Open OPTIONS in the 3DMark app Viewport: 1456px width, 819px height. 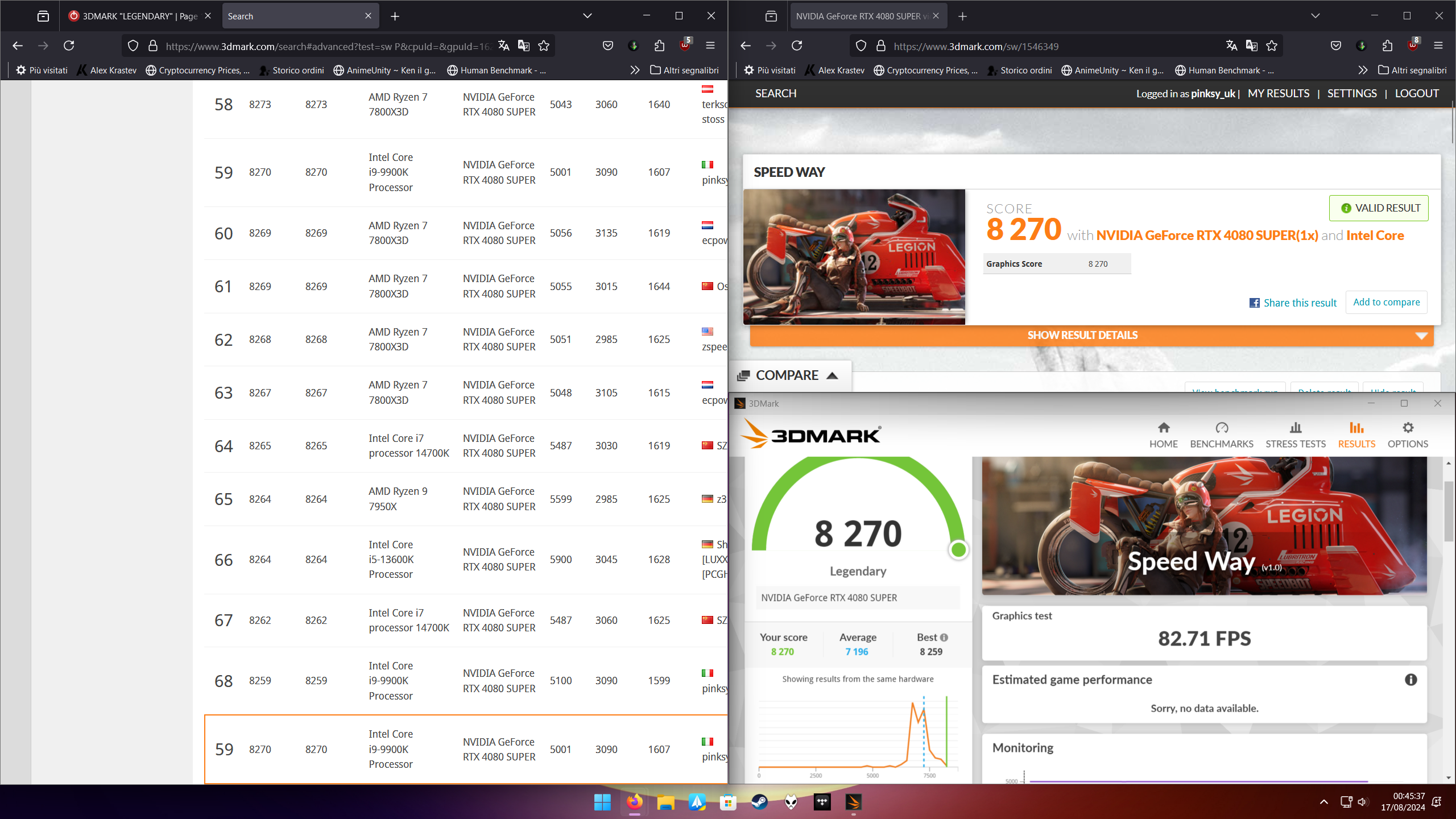1407,435
